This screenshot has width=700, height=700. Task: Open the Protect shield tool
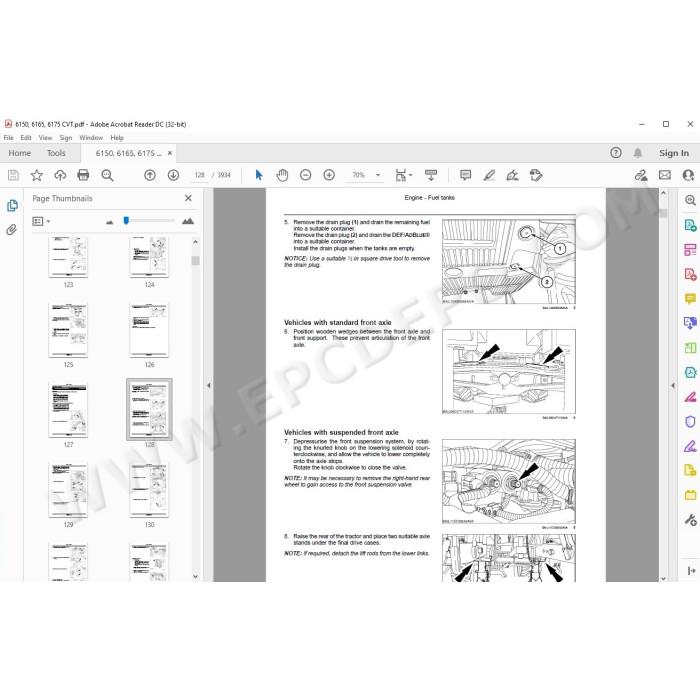point(690,421)
